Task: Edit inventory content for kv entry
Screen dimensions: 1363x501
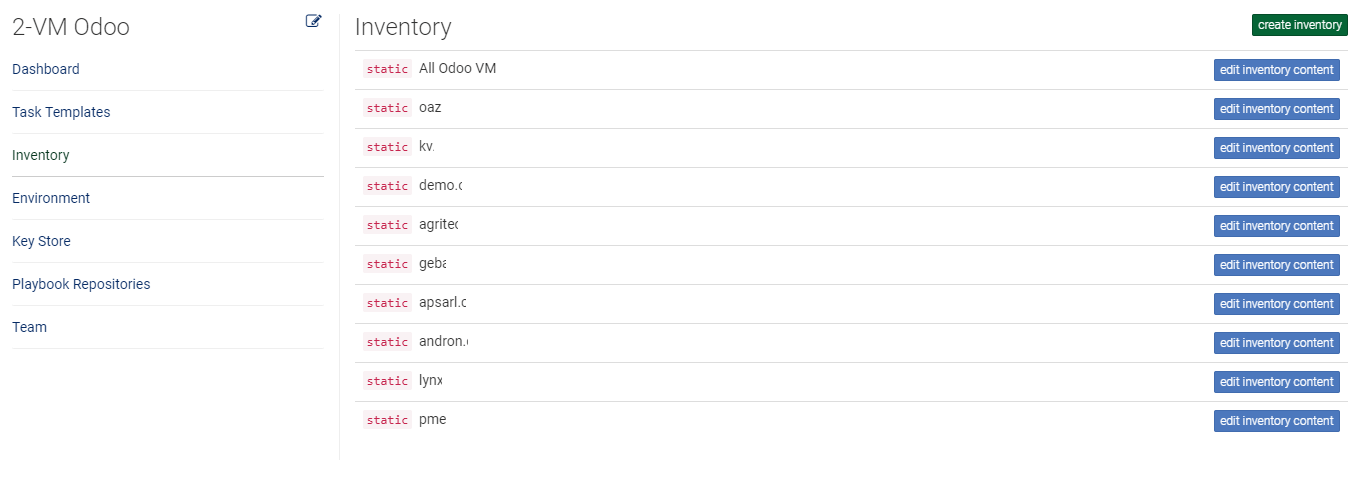Action: (1277, 148)
